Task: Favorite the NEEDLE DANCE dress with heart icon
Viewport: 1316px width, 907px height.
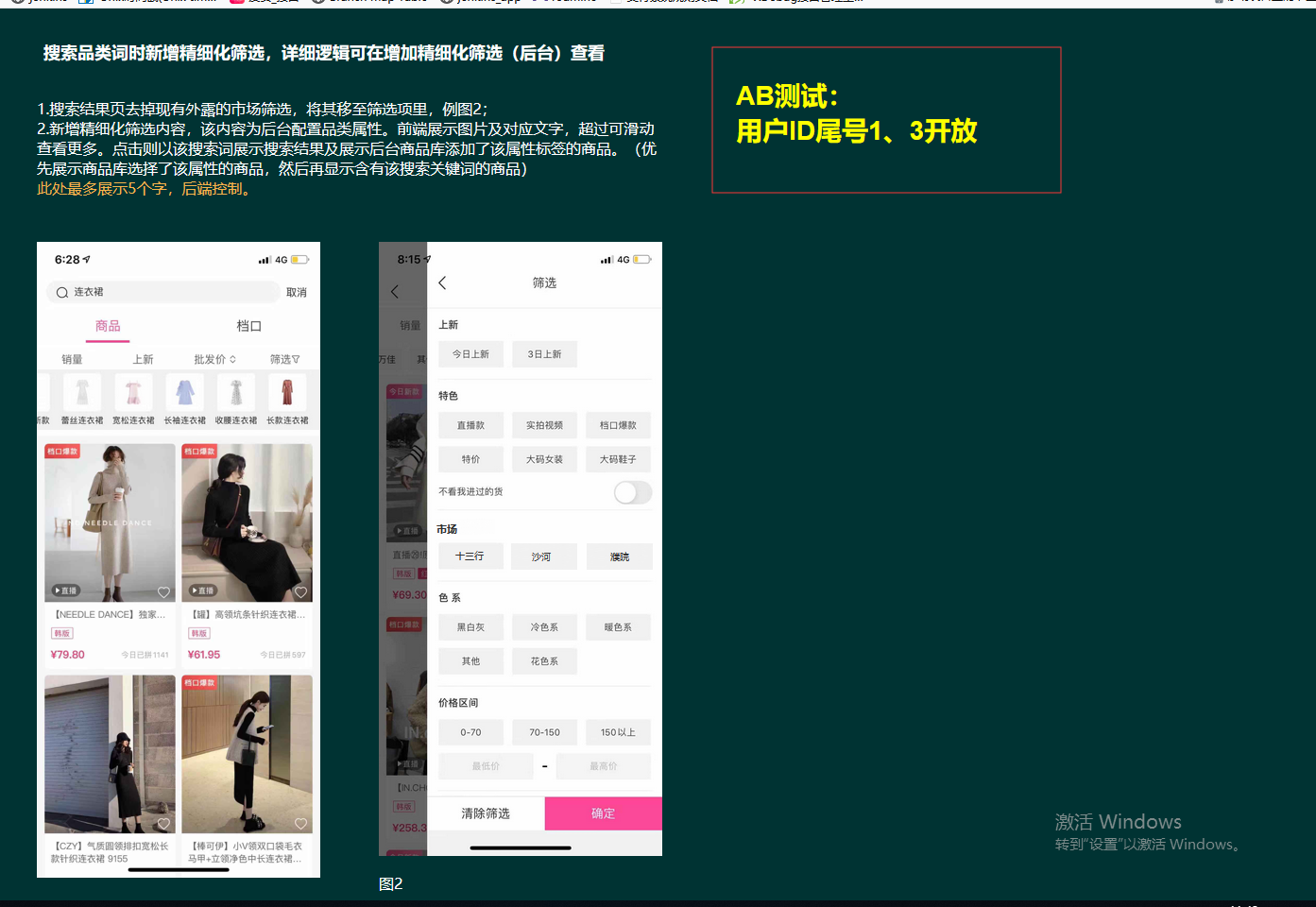Action: 163,592
